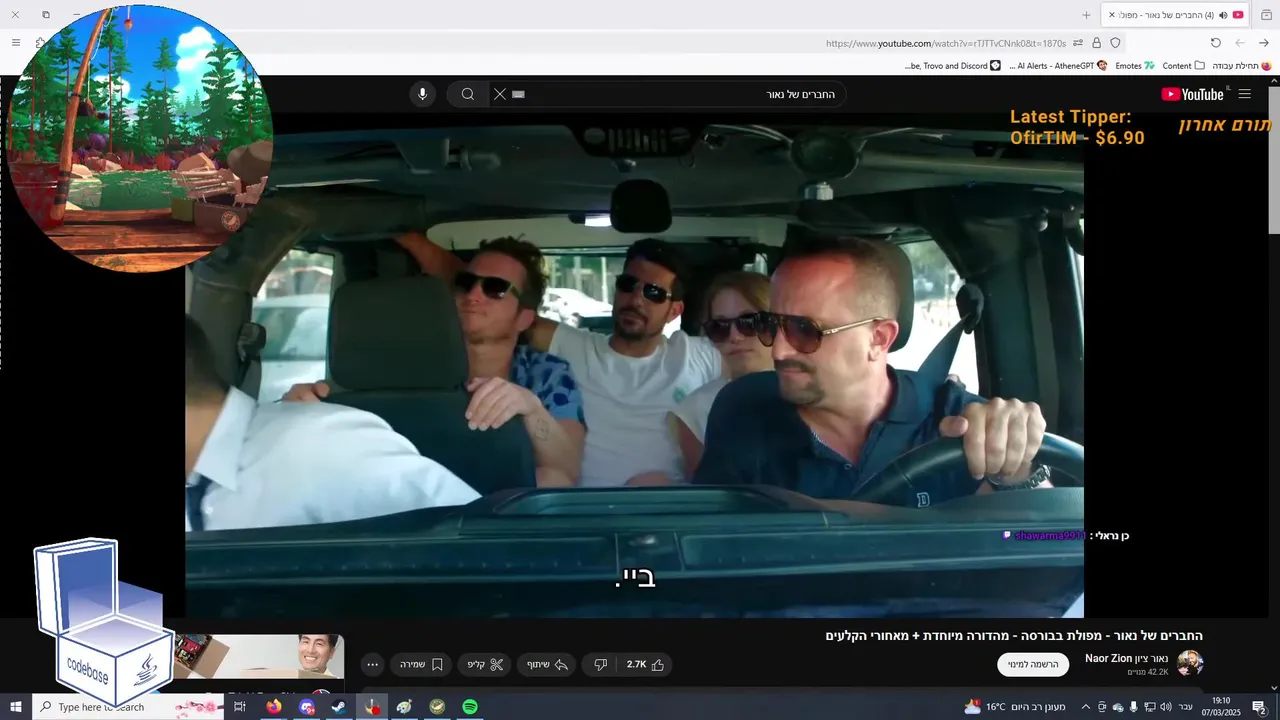This screenshot has height=720, width=1280.
Task: Mute the tab via speaker icon
Action: point(1223,15)
